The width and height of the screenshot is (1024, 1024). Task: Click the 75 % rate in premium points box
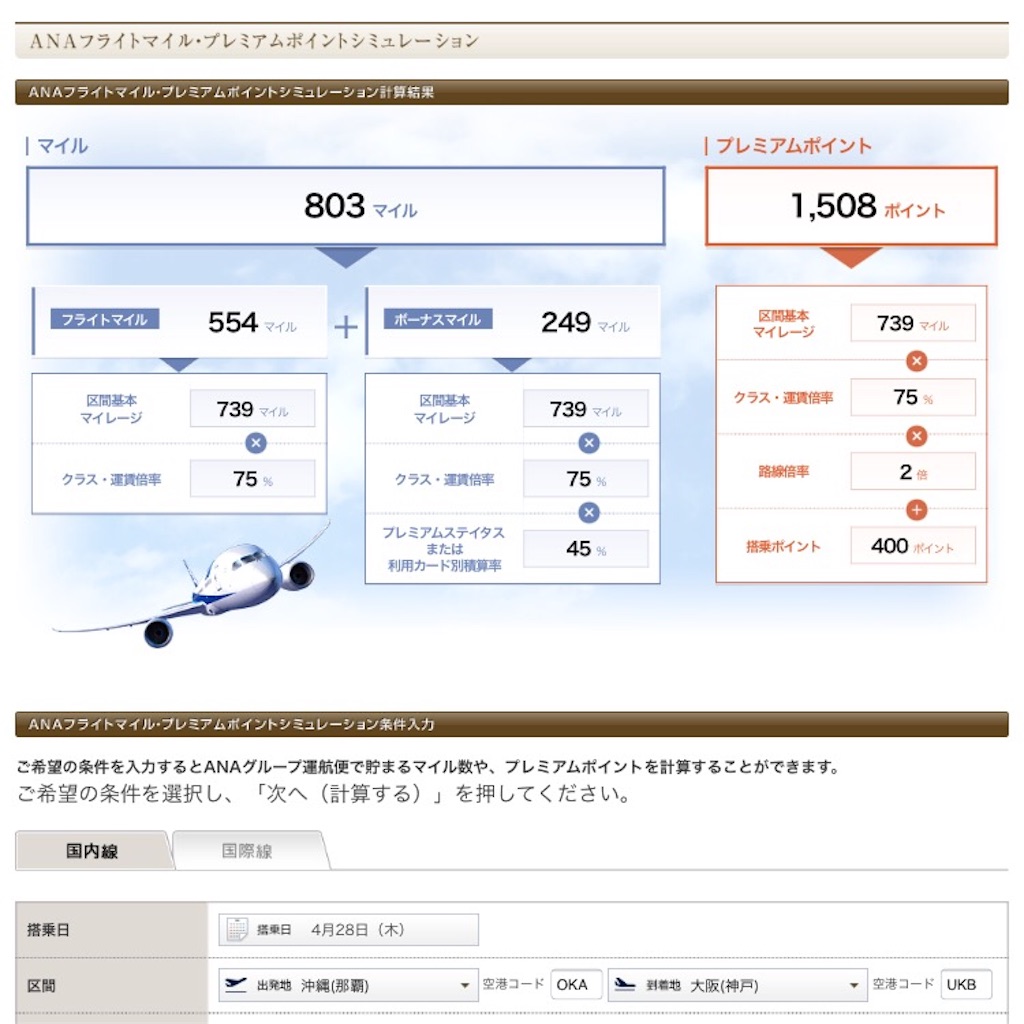click(913, 397)
